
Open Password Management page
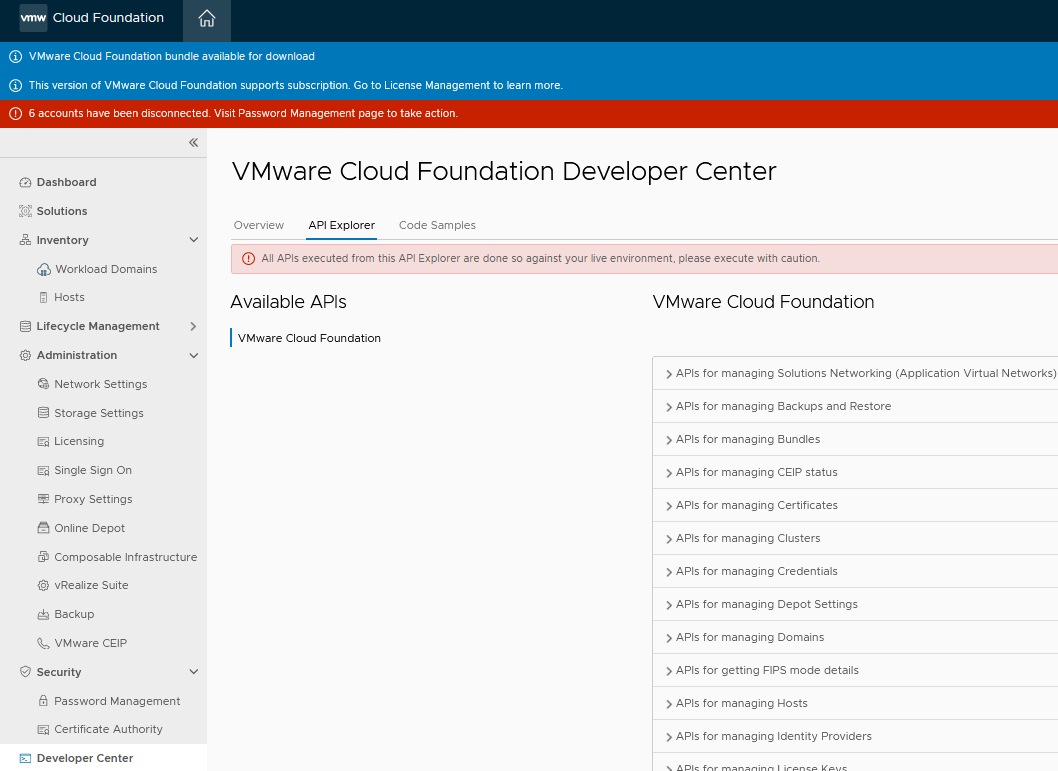click(x=117, y=702)
